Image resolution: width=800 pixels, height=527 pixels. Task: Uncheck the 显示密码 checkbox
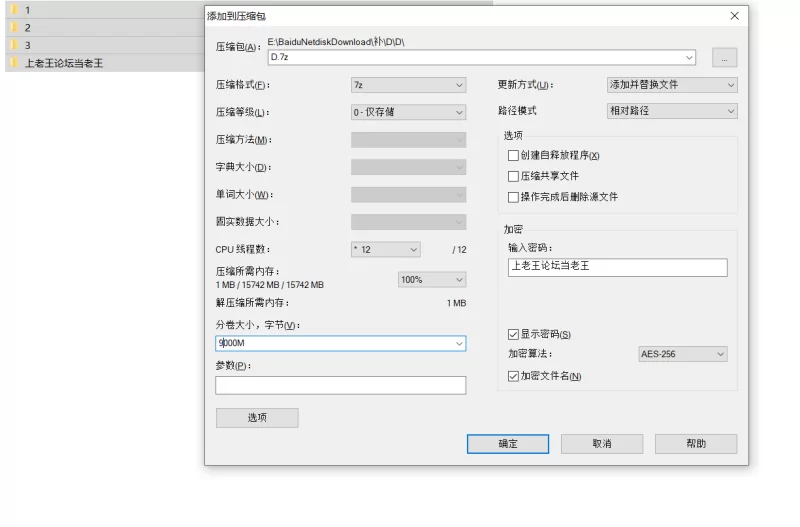(x=513, y=334)
